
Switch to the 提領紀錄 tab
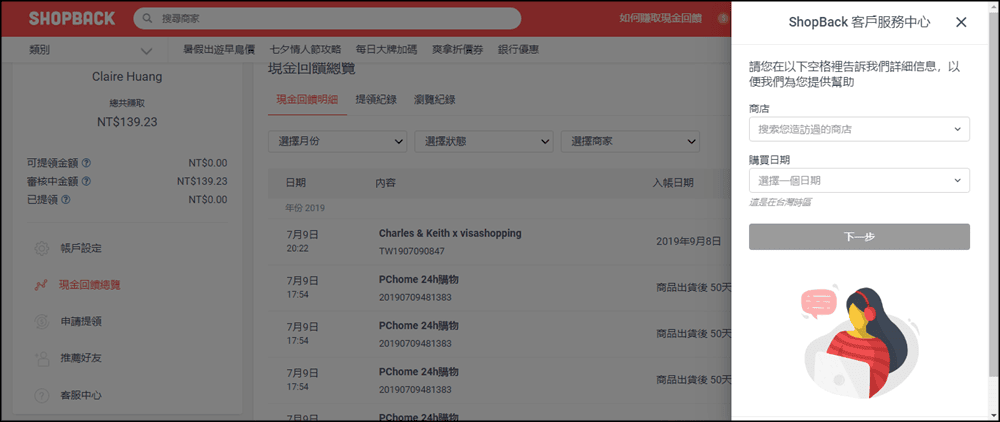click(376, 99)
